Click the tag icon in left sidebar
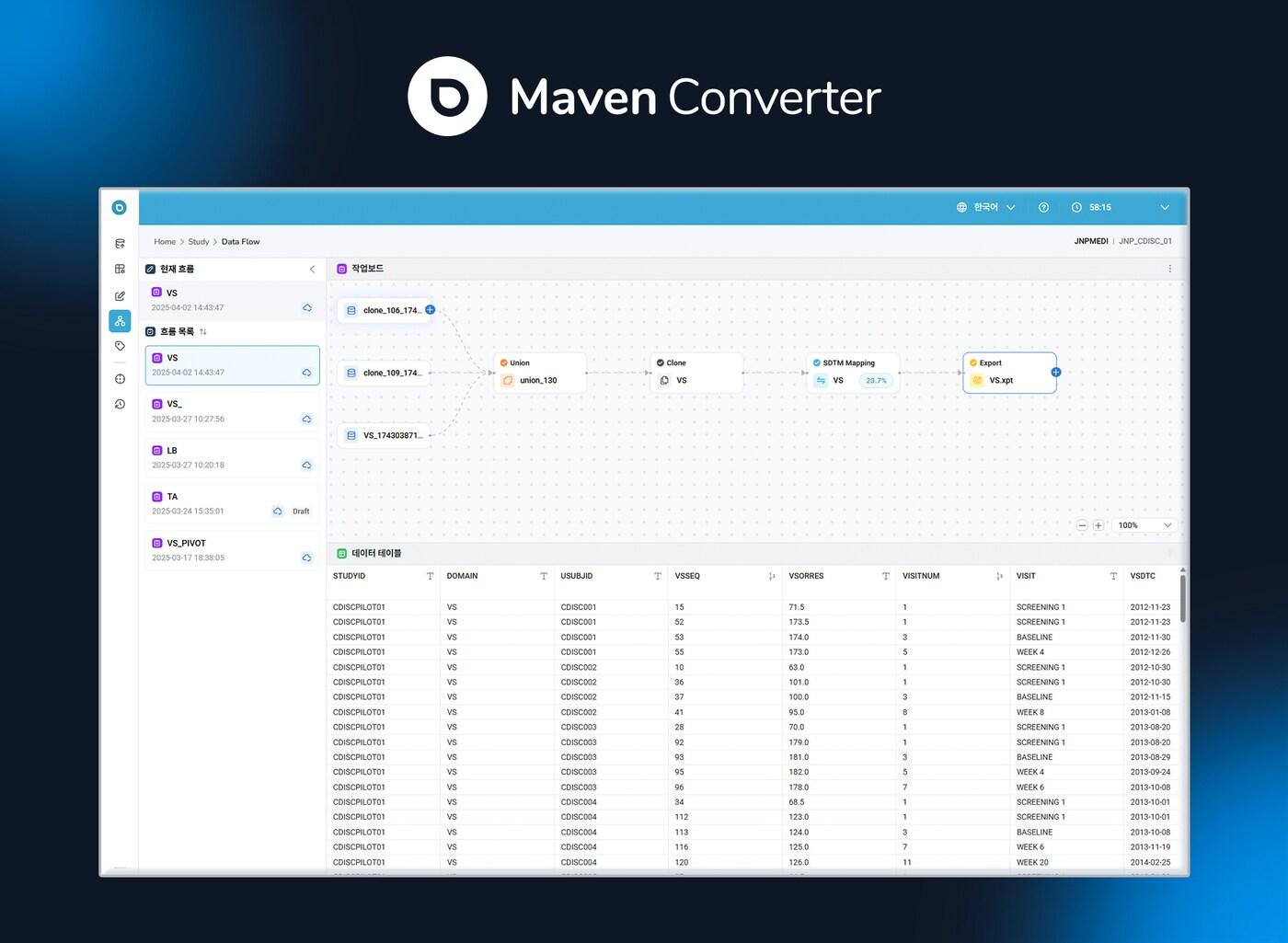This screenshot has height=943, width=1288. pos(120,346)
